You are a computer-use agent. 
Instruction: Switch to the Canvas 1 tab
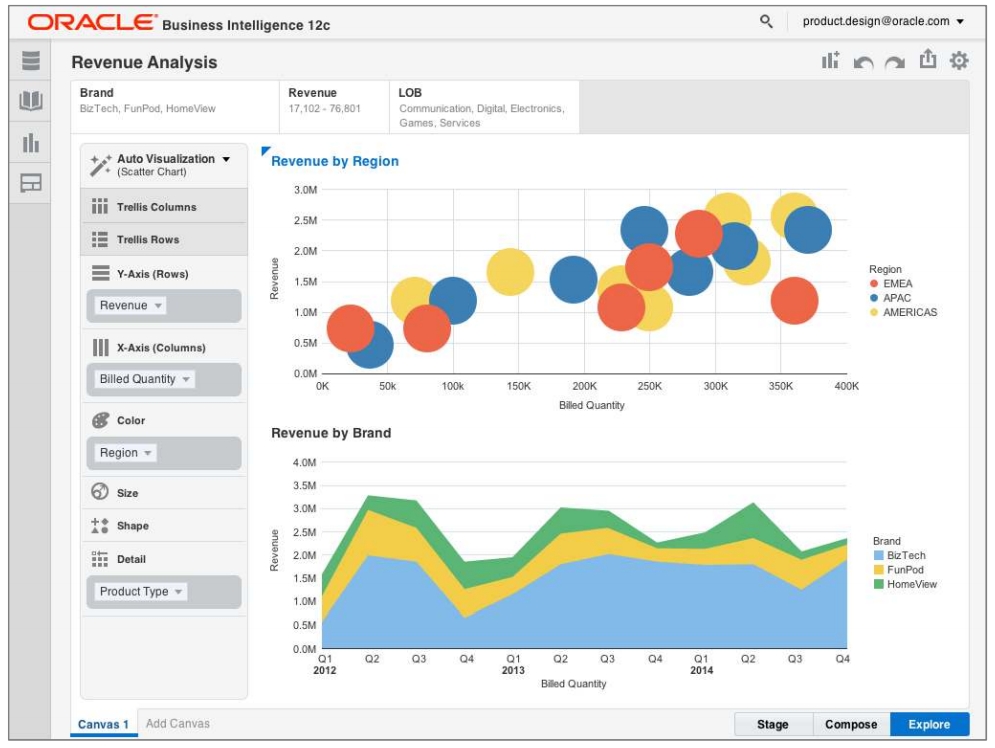[x=103, y=724]
